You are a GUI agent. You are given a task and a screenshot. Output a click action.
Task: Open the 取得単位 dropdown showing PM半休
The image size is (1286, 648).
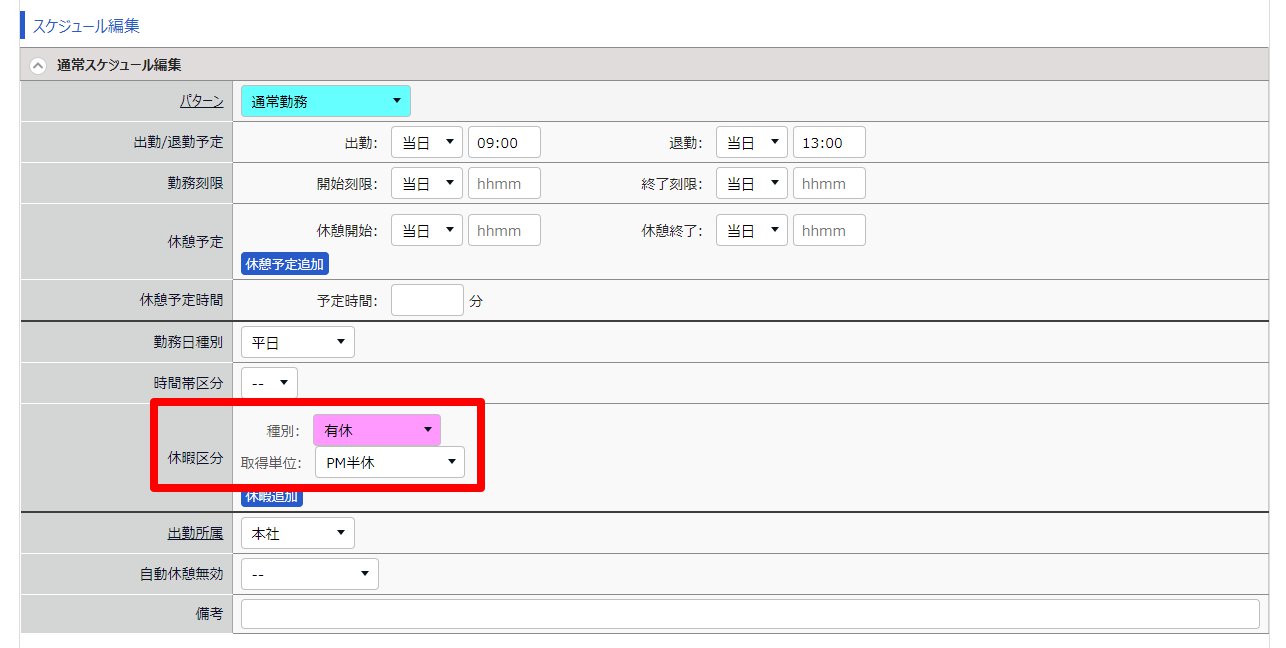(390, 462)
